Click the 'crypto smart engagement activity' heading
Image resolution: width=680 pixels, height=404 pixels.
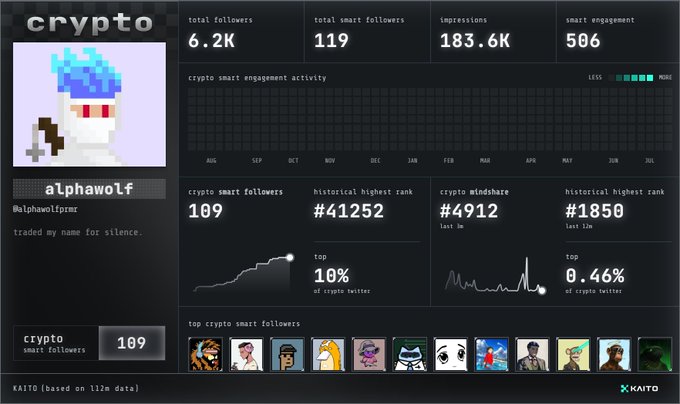pyautogui.click(x=257, y=78)
